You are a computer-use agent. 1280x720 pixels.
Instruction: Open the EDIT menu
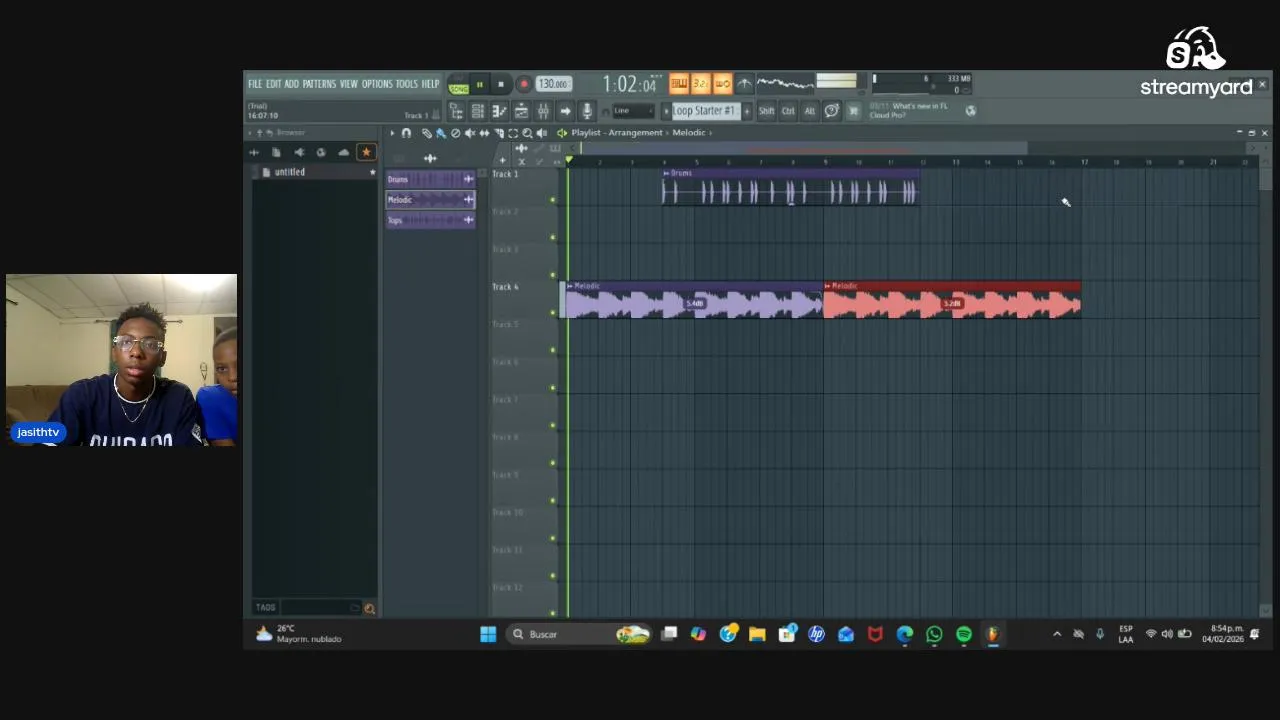coord(273,84)
